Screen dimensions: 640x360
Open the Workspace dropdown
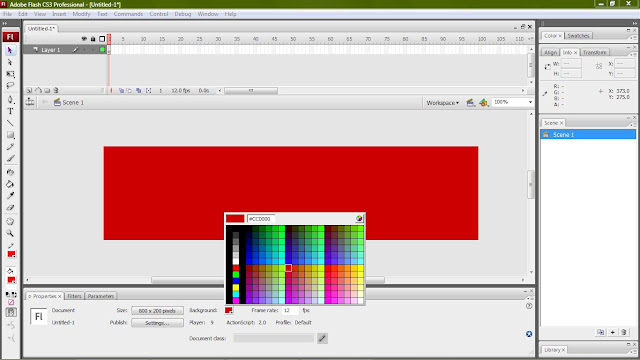click(x=442, y=103)
